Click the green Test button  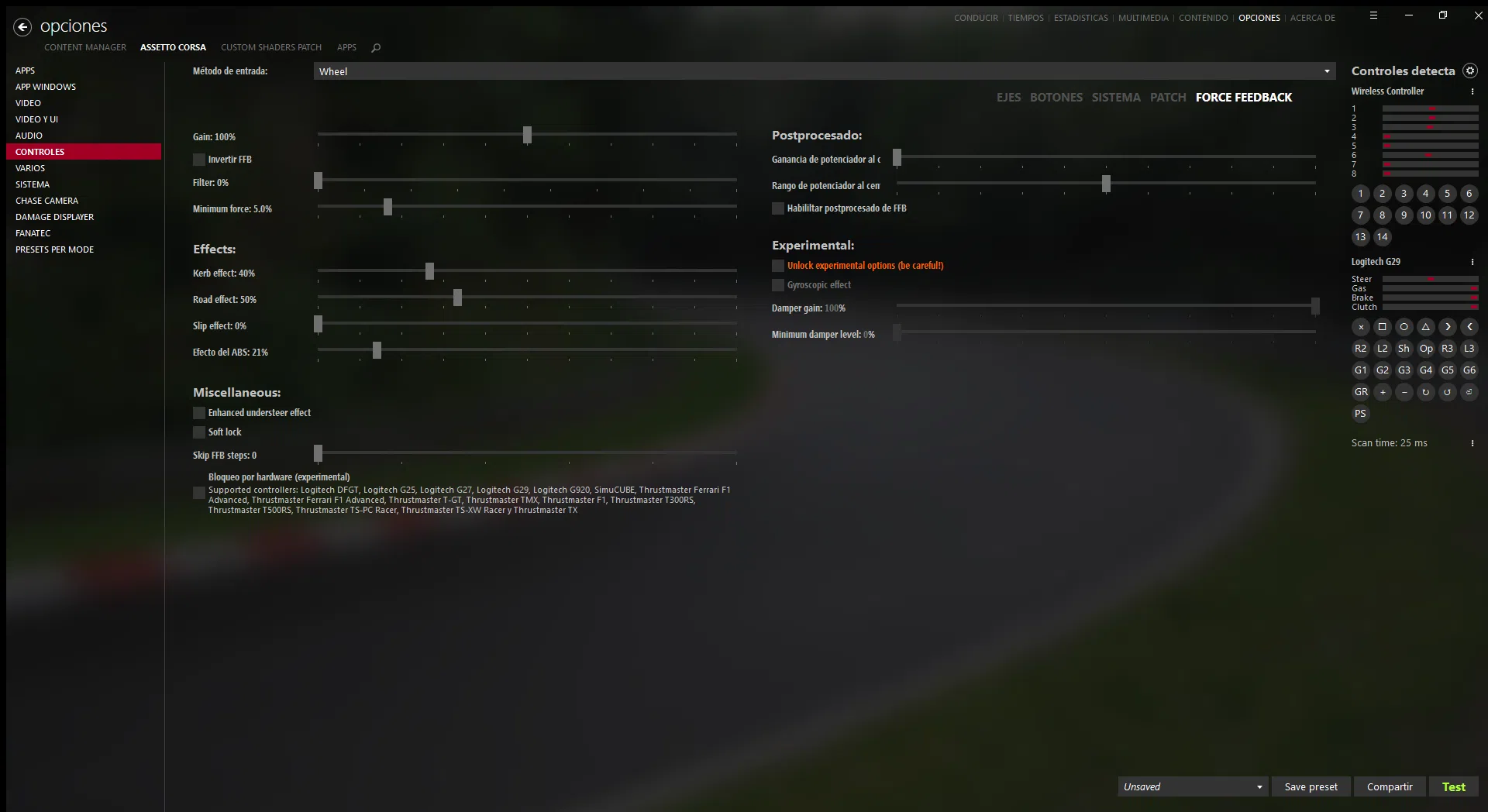pos(1453,786)
